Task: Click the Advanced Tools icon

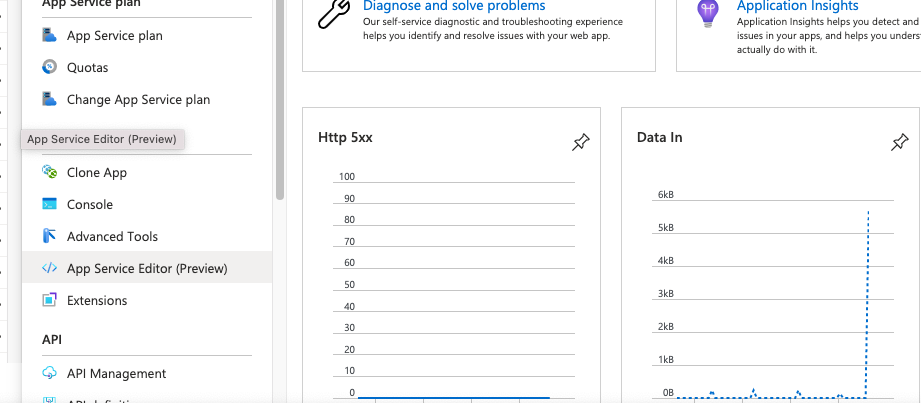Action: pos(49,236)
